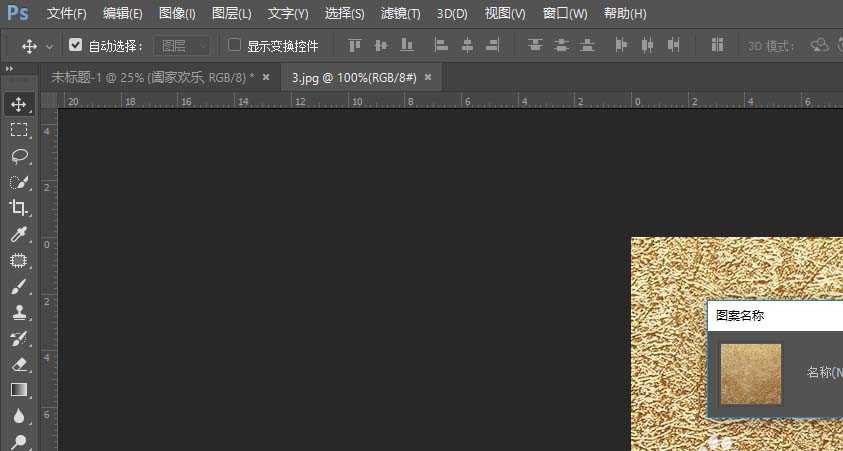Click the 图案名称 dialog title bar
The width and height of the screenshot is (843, 451).
(x=775, y=316)
